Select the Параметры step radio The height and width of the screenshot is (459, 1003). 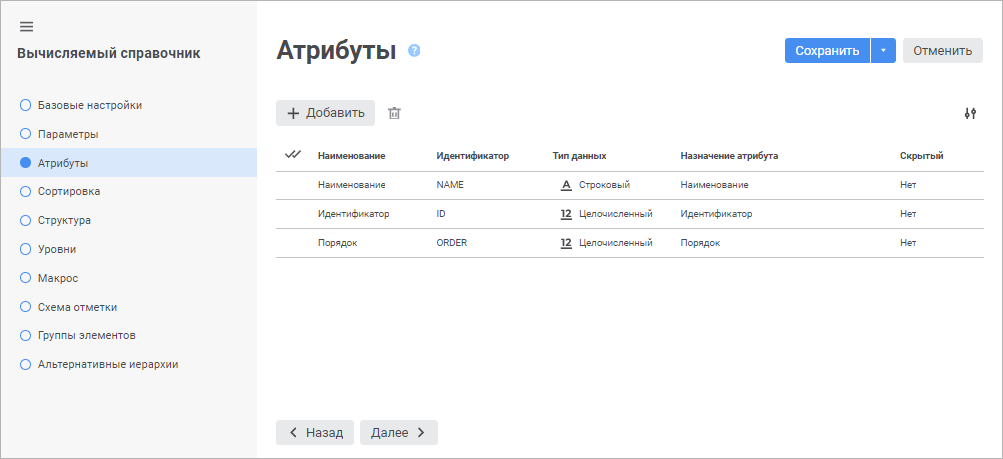26,134
